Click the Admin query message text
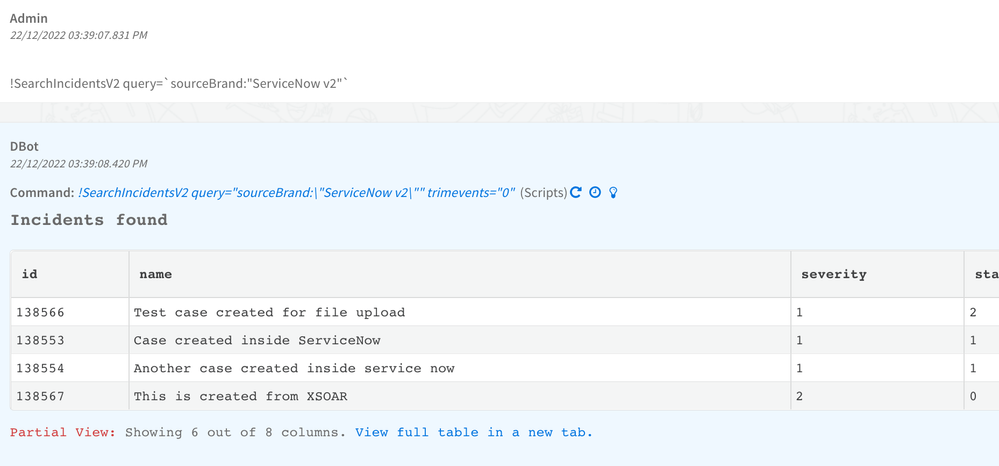 click(180, 83)
